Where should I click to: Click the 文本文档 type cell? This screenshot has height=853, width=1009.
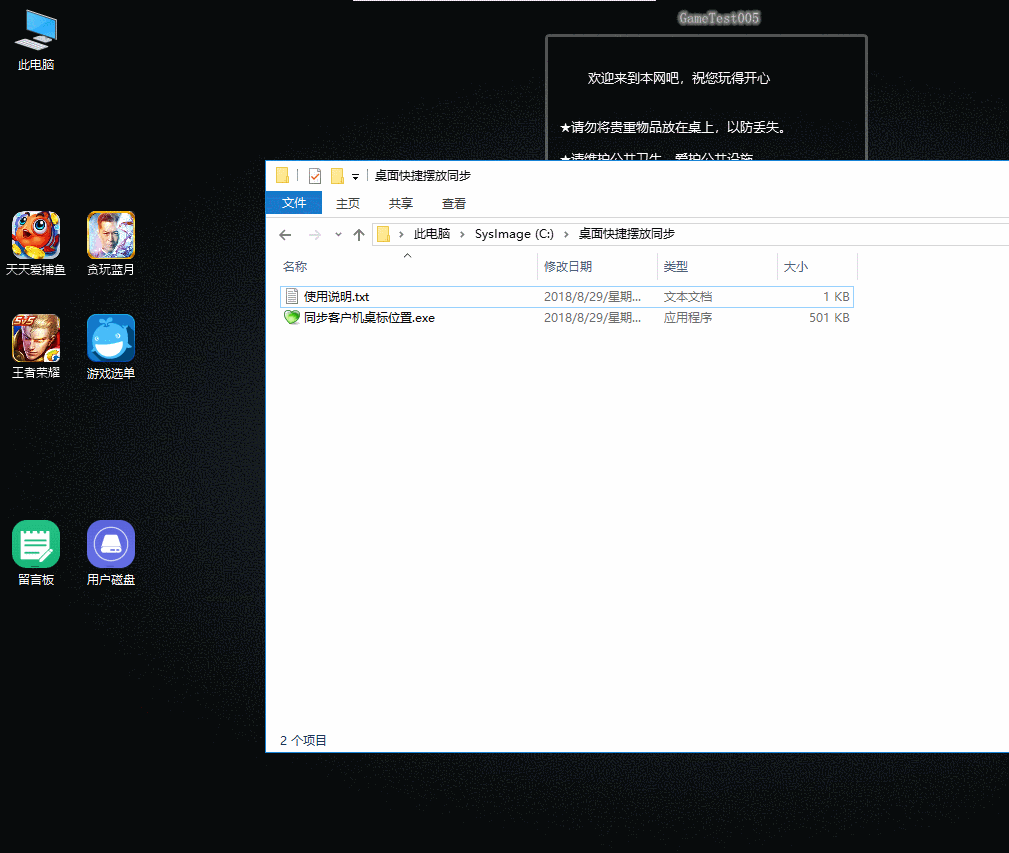(x=688, y=297)
